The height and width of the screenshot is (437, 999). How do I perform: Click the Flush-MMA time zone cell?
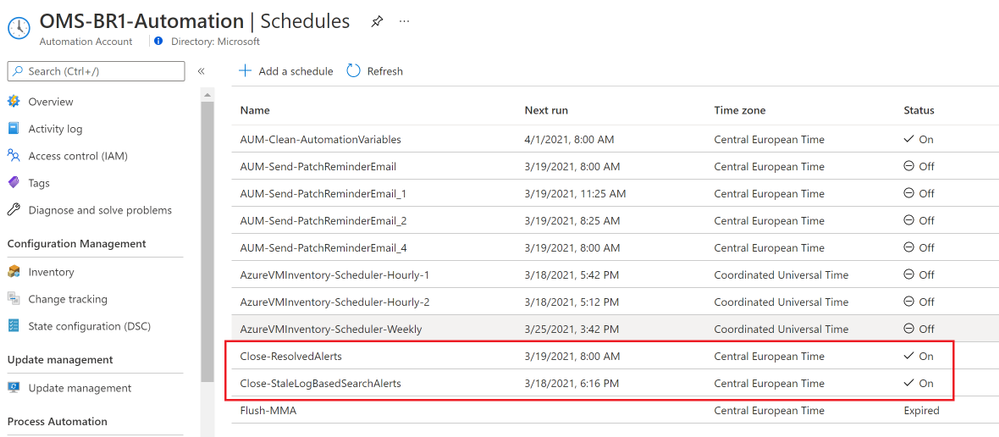(769, 410)
